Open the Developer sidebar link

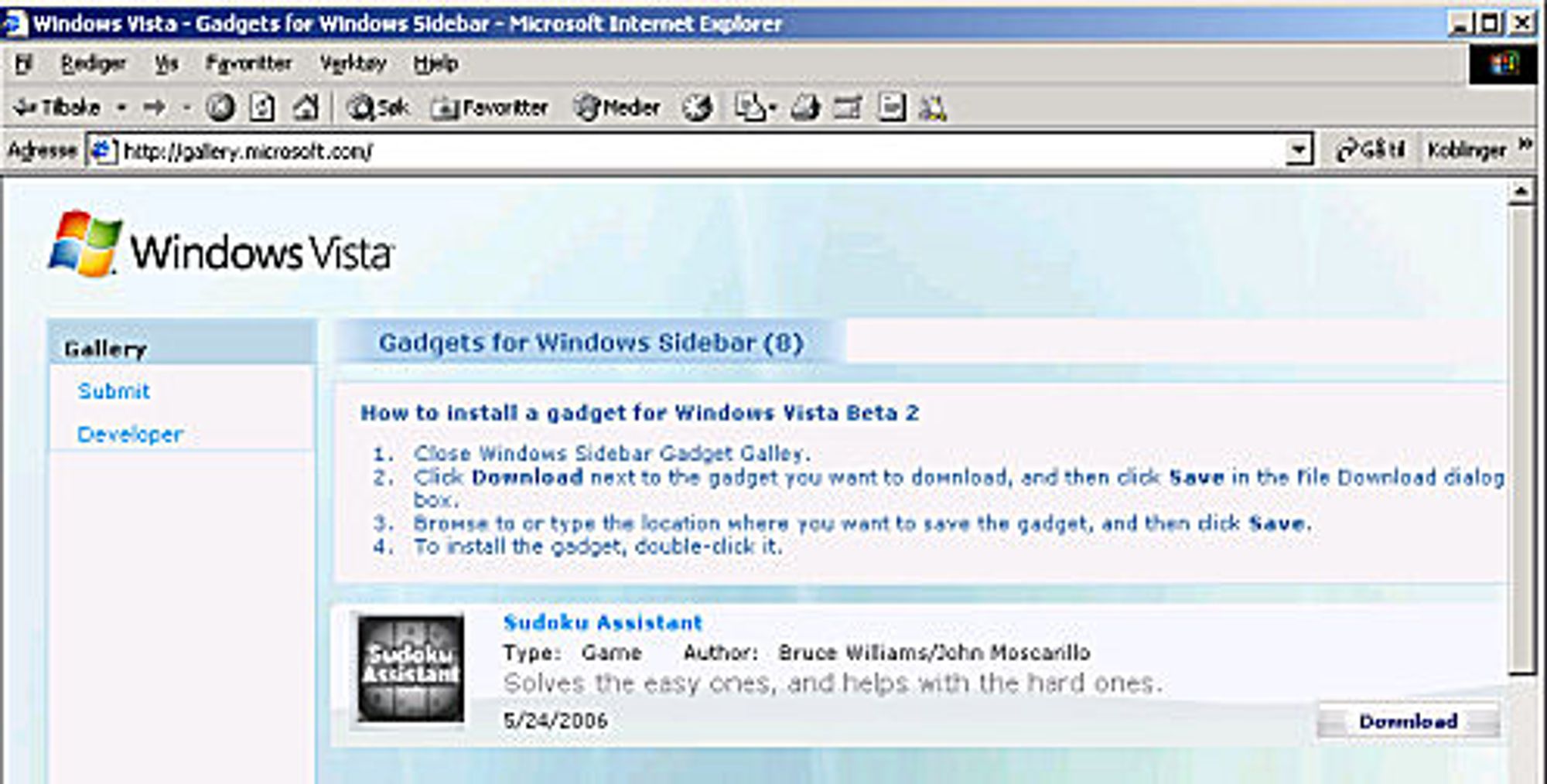click(130, 434)
